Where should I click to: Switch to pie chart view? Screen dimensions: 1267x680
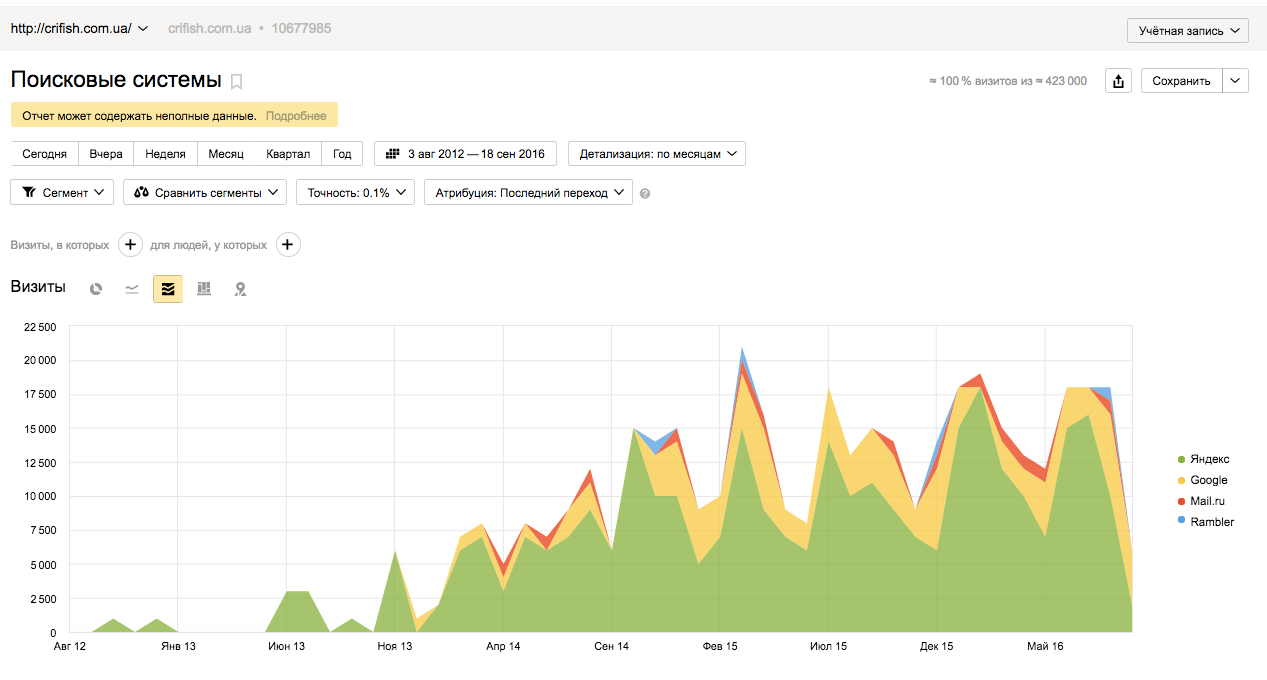click(x=96, y=289)
